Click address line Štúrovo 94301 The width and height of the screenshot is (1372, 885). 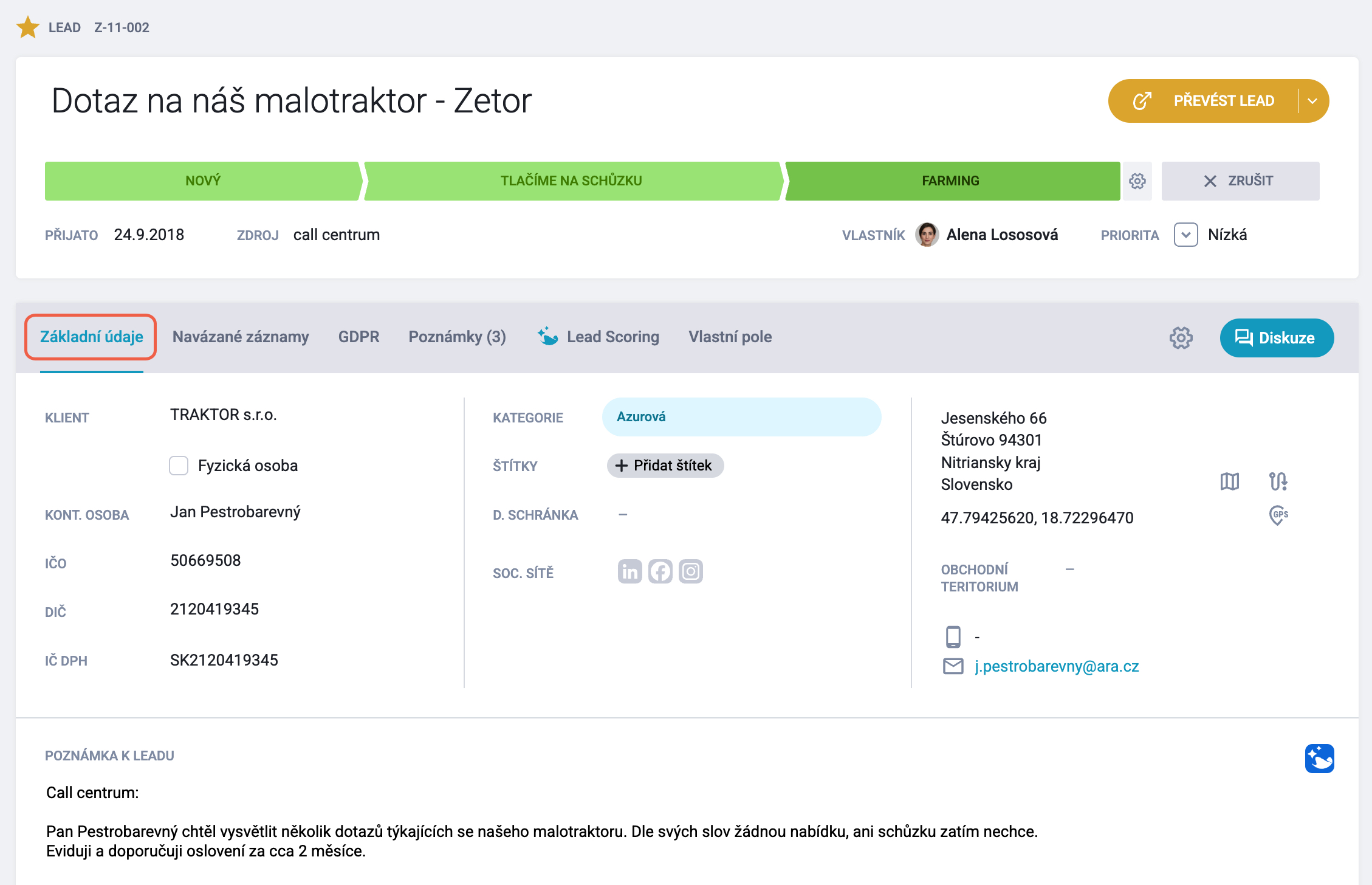coord(992,440)
